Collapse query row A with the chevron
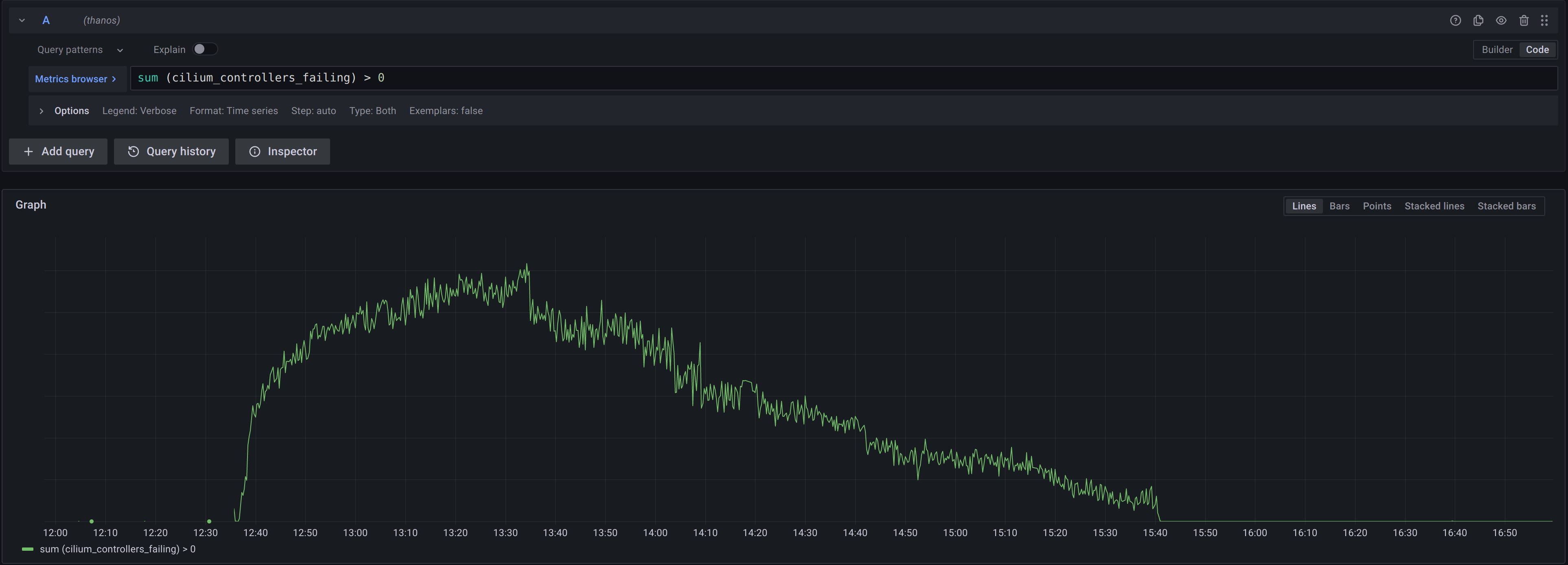The width and height of the screenshot is (1568, 565). (x=21, y=20)
